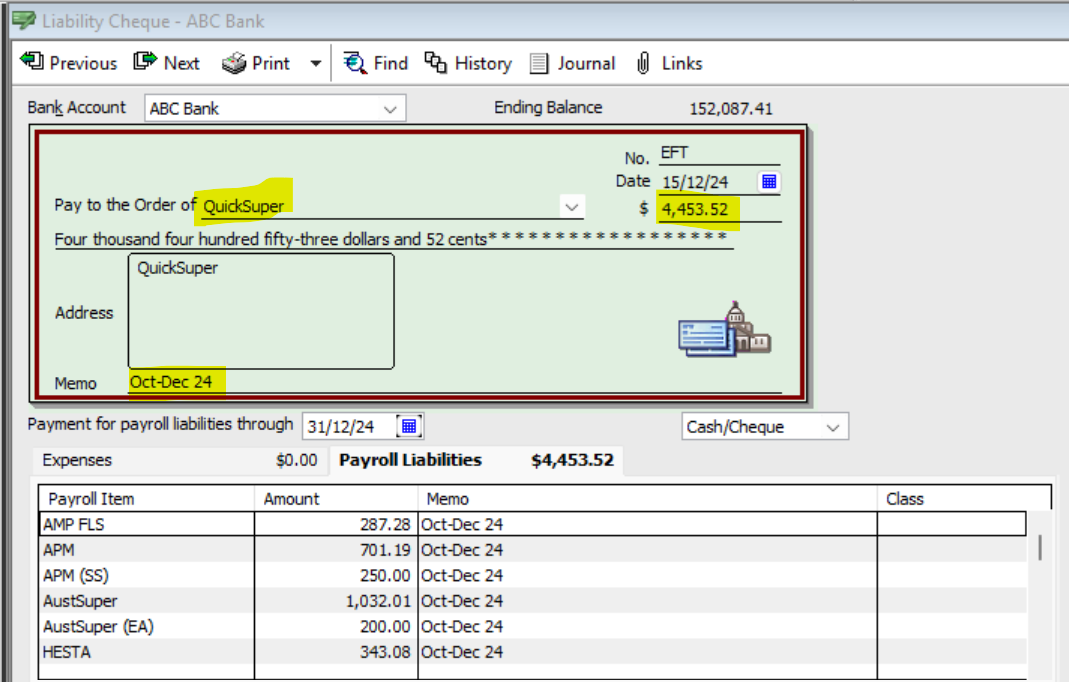
Task: Click the Ending Balance value 152,087.41
Action: pyautogui.click(x=731, y=109)
